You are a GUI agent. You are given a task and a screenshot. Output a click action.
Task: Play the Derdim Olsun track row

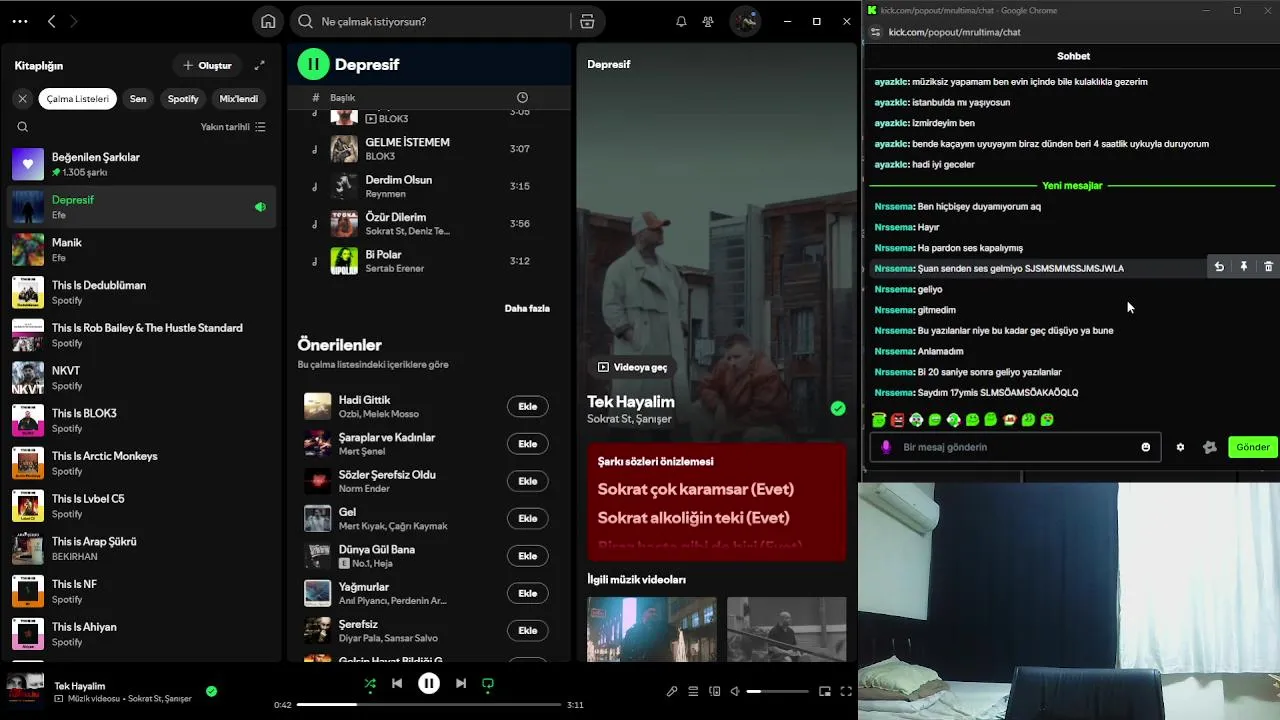point(429,186)
